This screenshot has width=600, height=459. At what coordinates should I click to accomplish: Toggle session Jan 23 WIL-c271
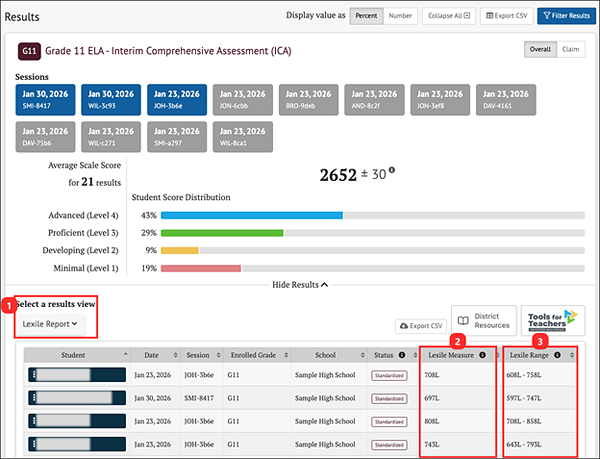tap(111, 137)
